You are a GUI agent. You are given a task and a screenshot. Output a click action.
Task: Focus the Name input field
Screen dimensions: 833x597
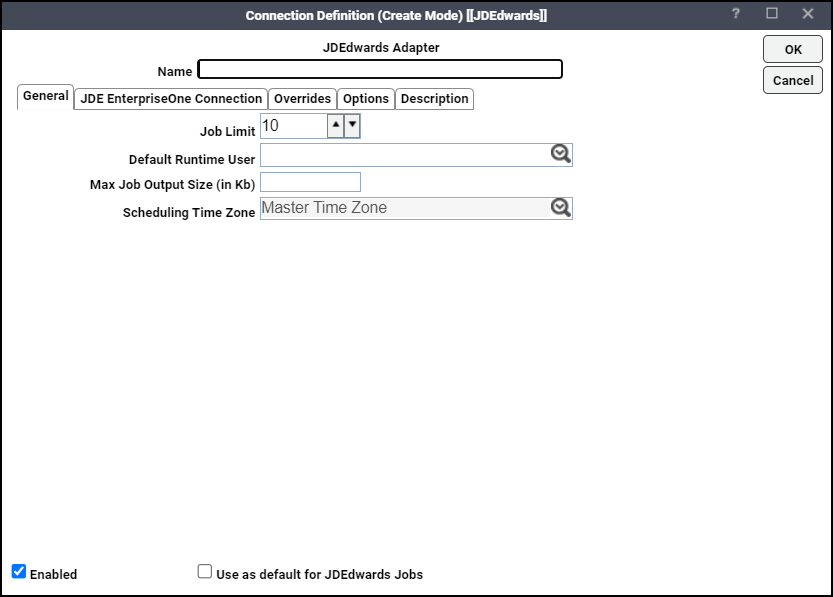click(380, 69)
